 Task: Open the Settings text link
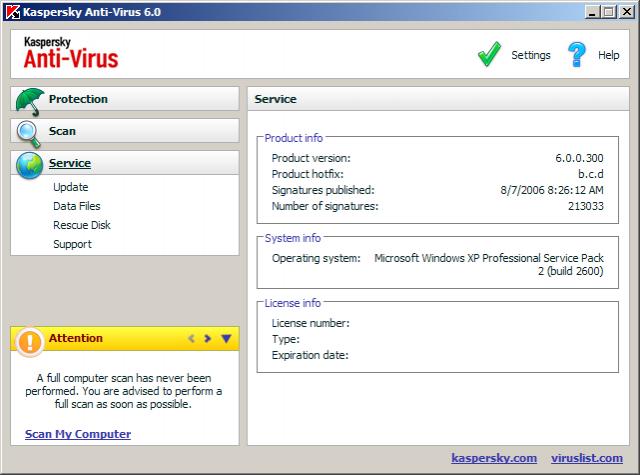click(x=531, y=55)
